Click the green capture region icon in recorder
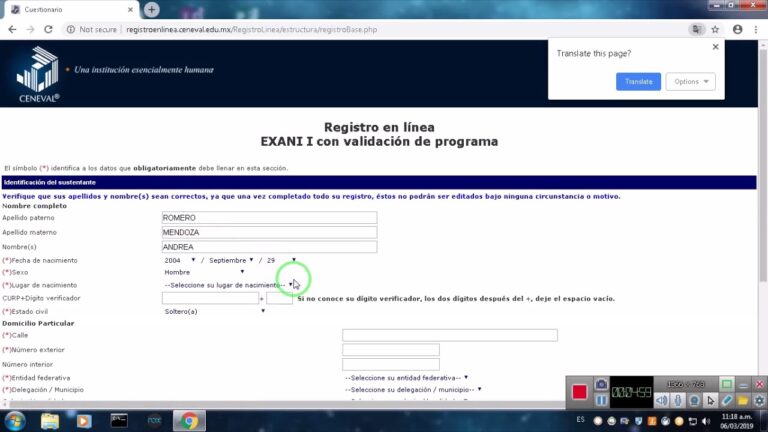 coord(727,384)
